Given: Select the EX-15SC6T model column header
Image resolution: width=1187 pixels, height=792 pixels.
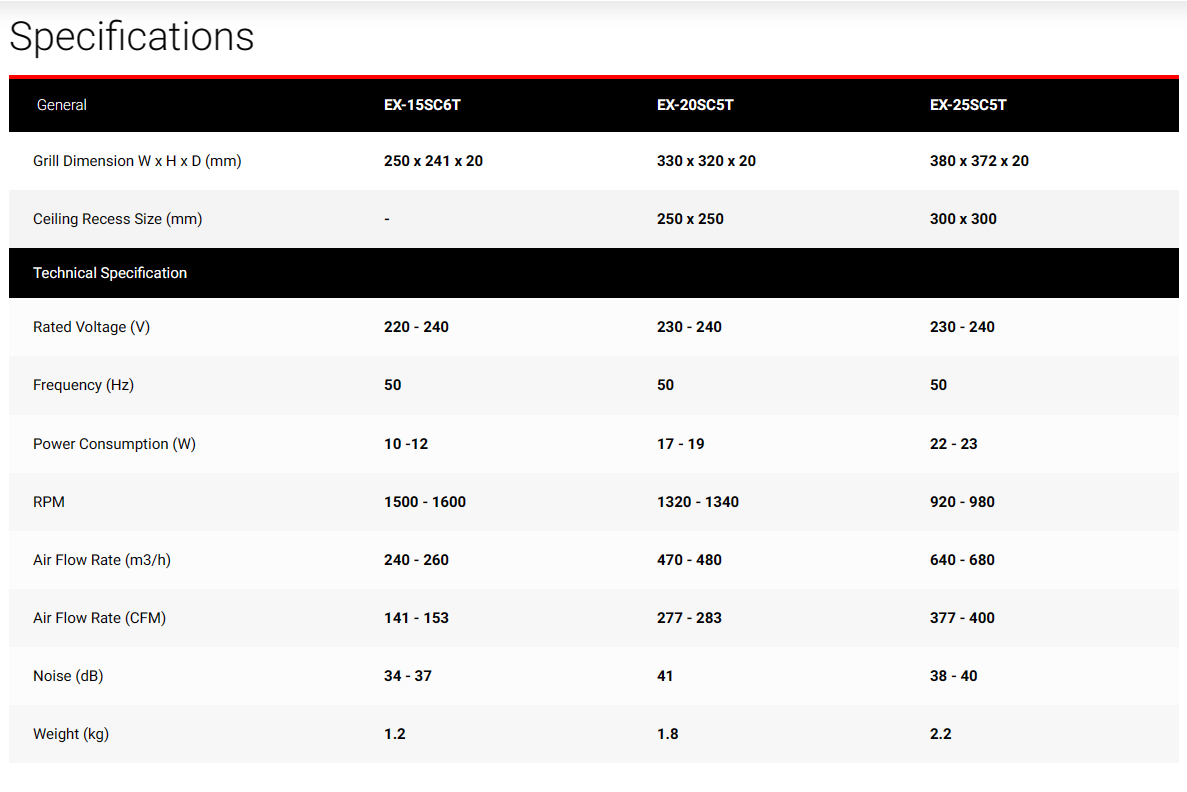Looking at the screenshot, I should [x=422, y=104].
